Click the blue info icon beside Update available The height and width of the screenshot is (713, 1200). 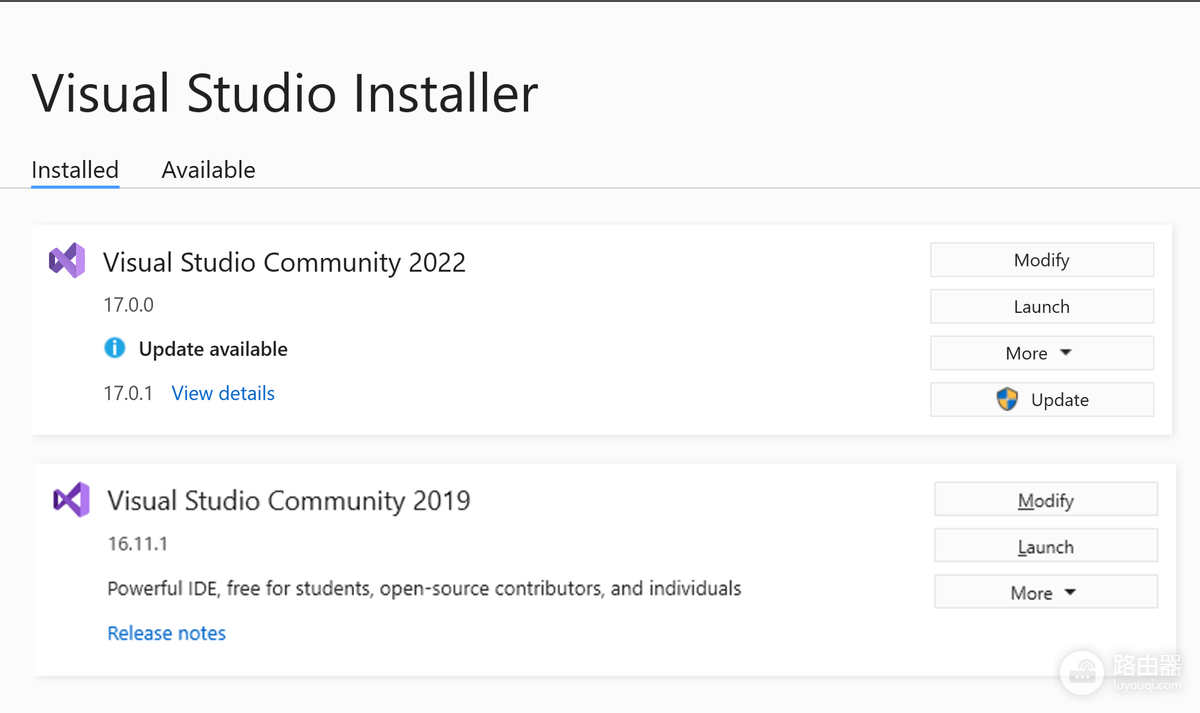pyautogui.click(x=115, y=348)
